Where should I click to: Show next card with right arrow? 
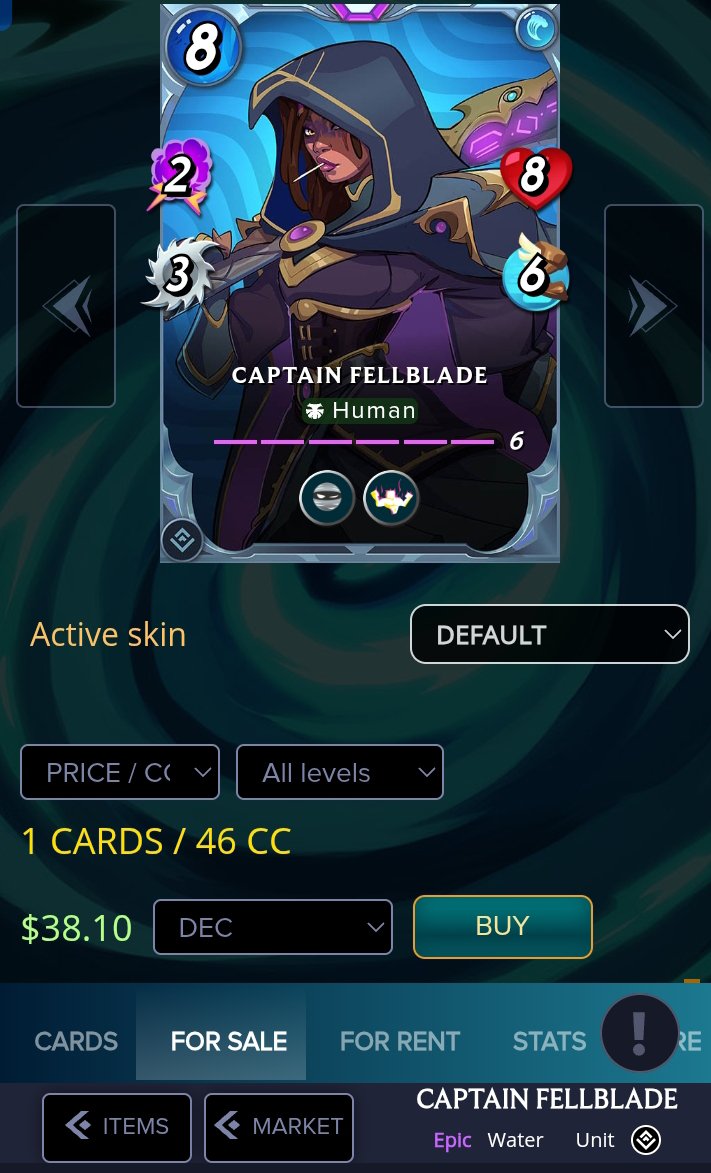coord(653,305)
